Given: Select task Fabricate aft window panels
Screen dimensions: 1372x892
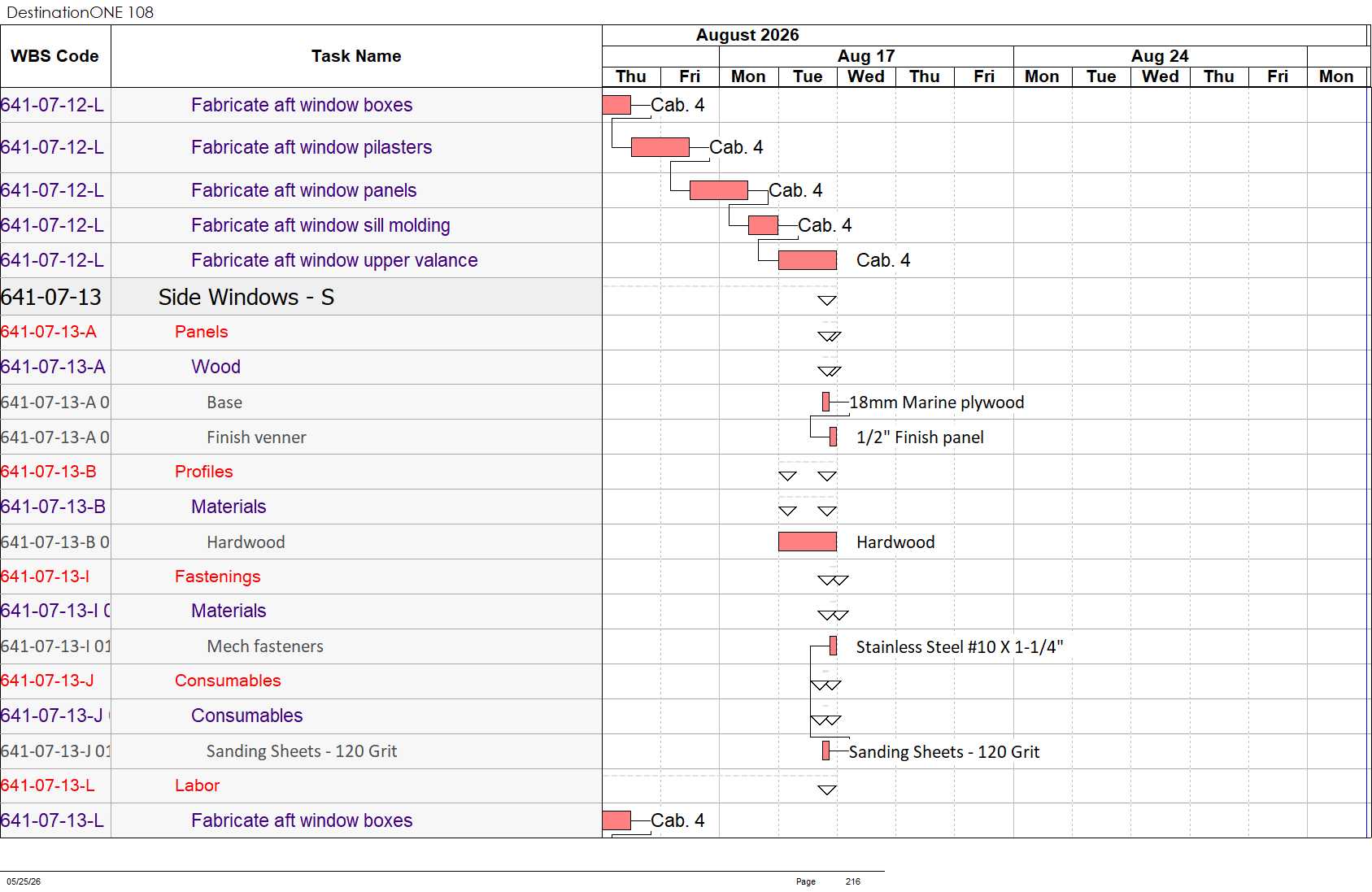Looking at the screenshot, I should pyautogui.click(x=304, y=190).
